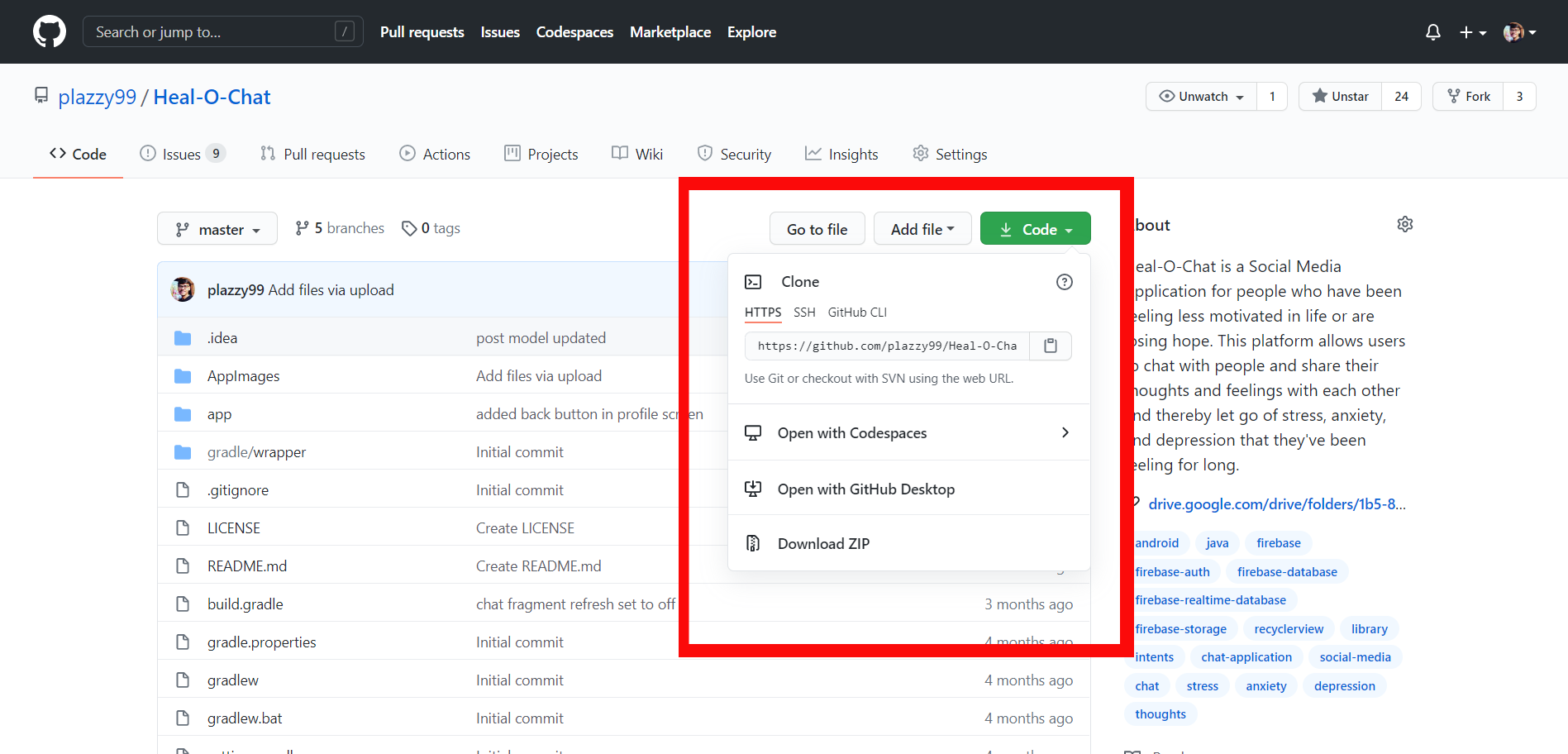Toggle the green Code dropdown
Screen dimensions: 1568x754
1036,229
